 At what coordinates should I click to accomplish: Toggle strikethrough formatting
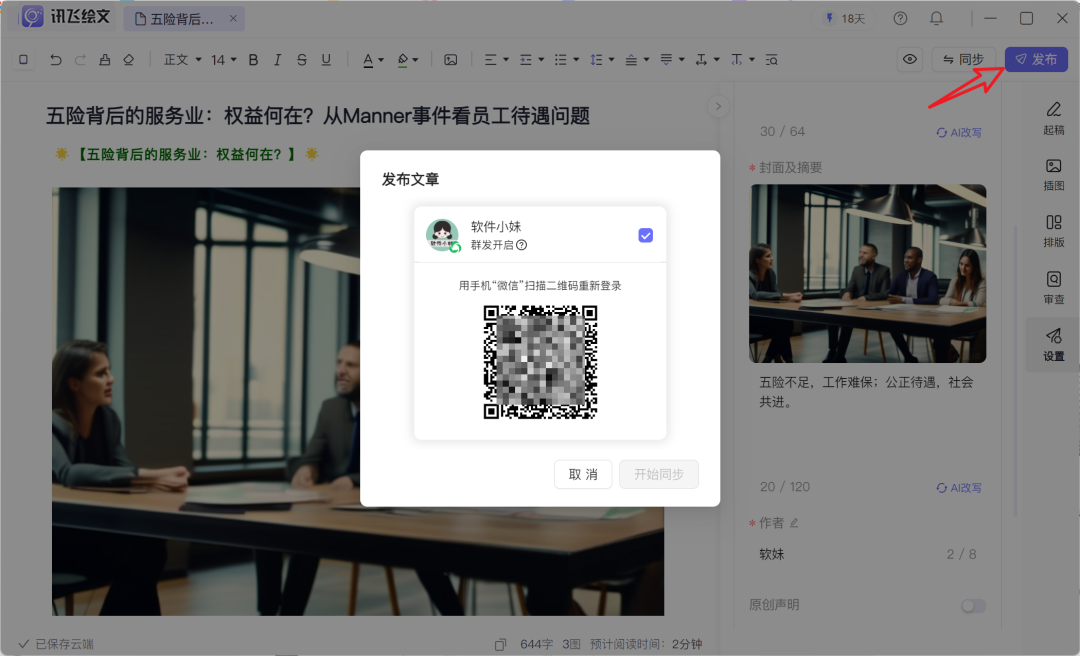302,60
